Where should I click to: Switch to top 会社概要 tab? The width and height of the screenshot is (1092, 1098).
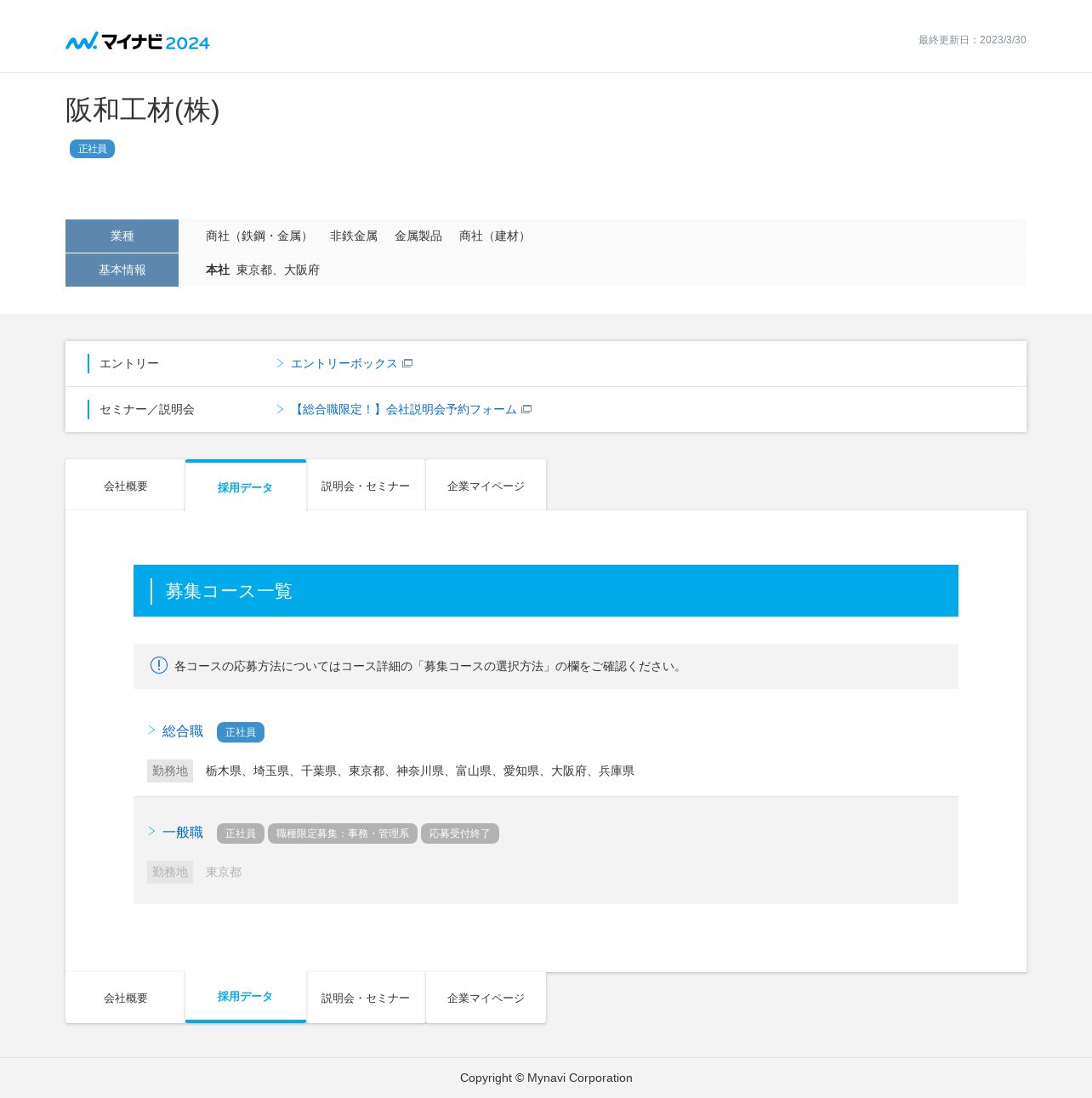point(125,486)
